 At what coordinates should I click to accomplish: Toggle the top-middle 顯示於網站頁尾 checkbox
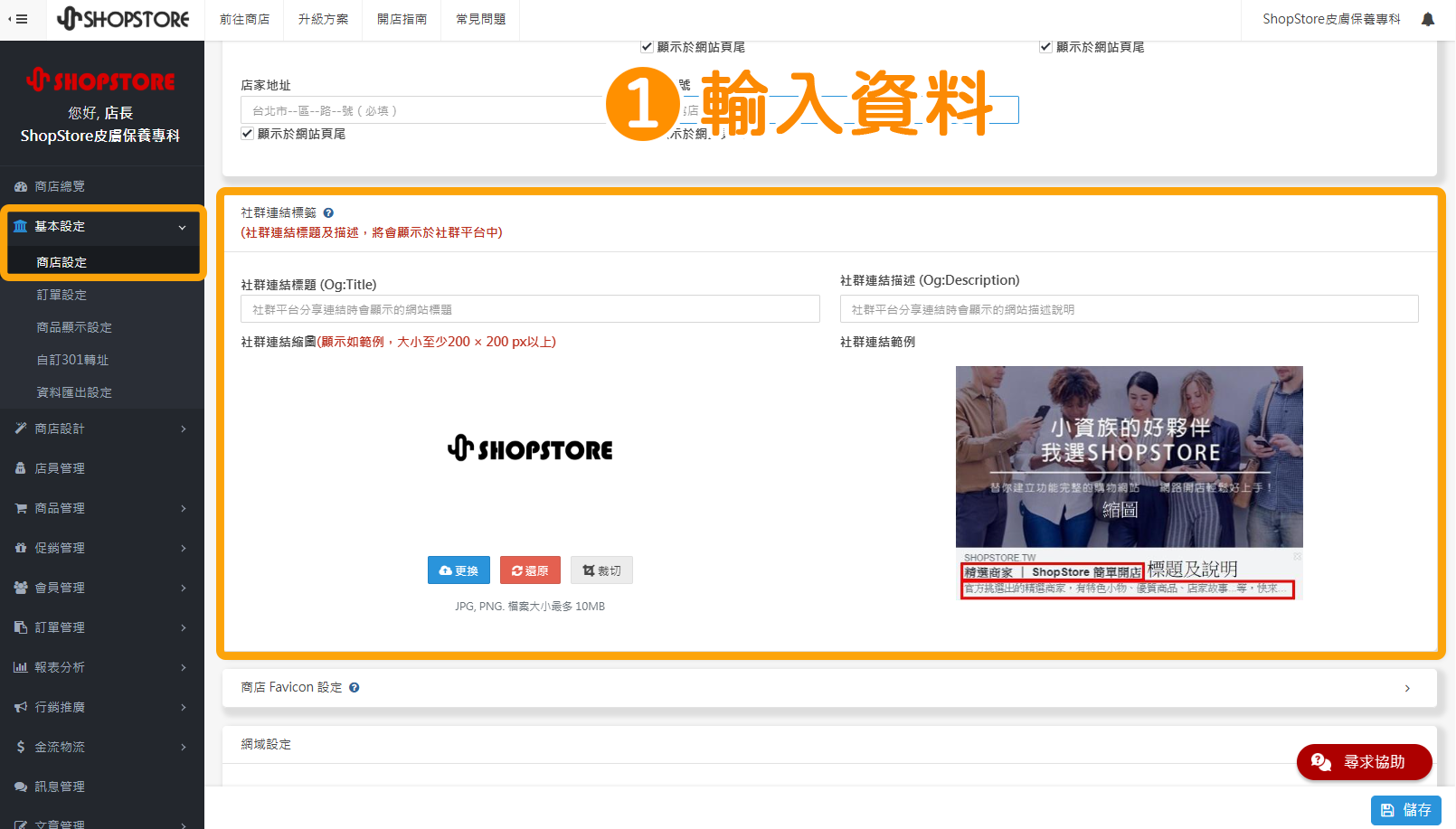(x=648, y=47)
